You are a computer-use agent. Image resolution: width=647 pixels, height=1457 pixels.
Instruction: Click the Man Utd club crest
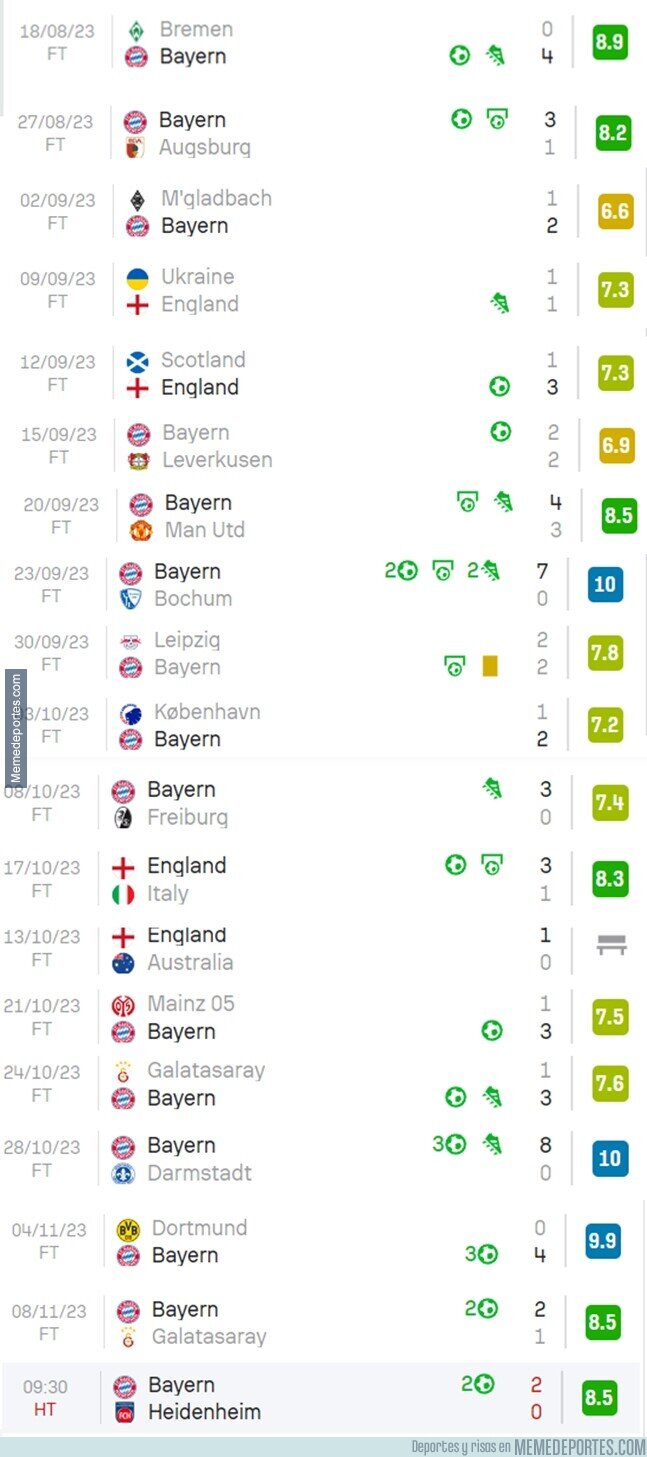[x=141, y=531]
